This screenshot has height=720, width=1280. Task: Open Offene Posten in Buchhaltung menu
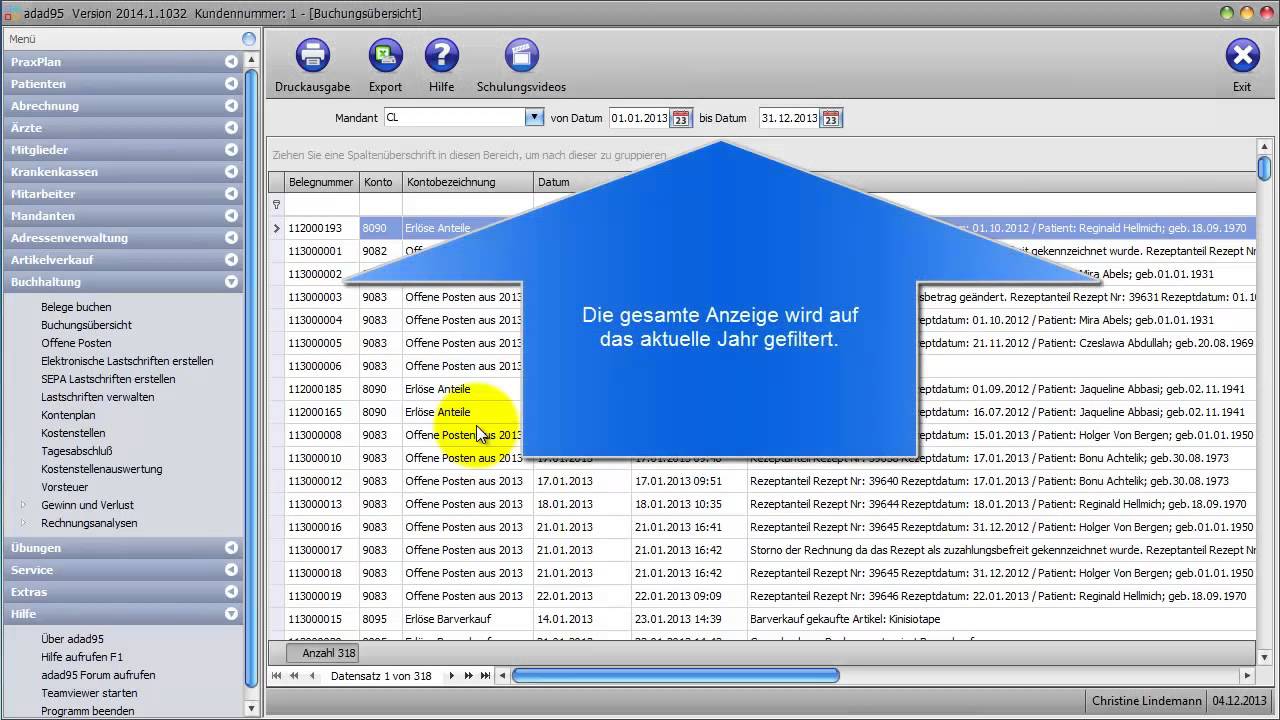point(76,343)
